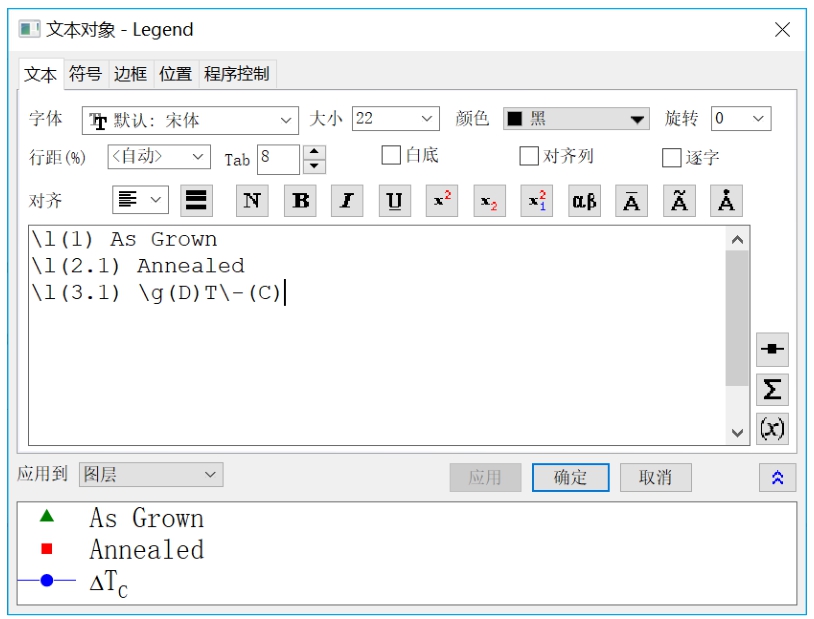
Task: Click the Subscript formatting icon
Action: tap(489, 201)
